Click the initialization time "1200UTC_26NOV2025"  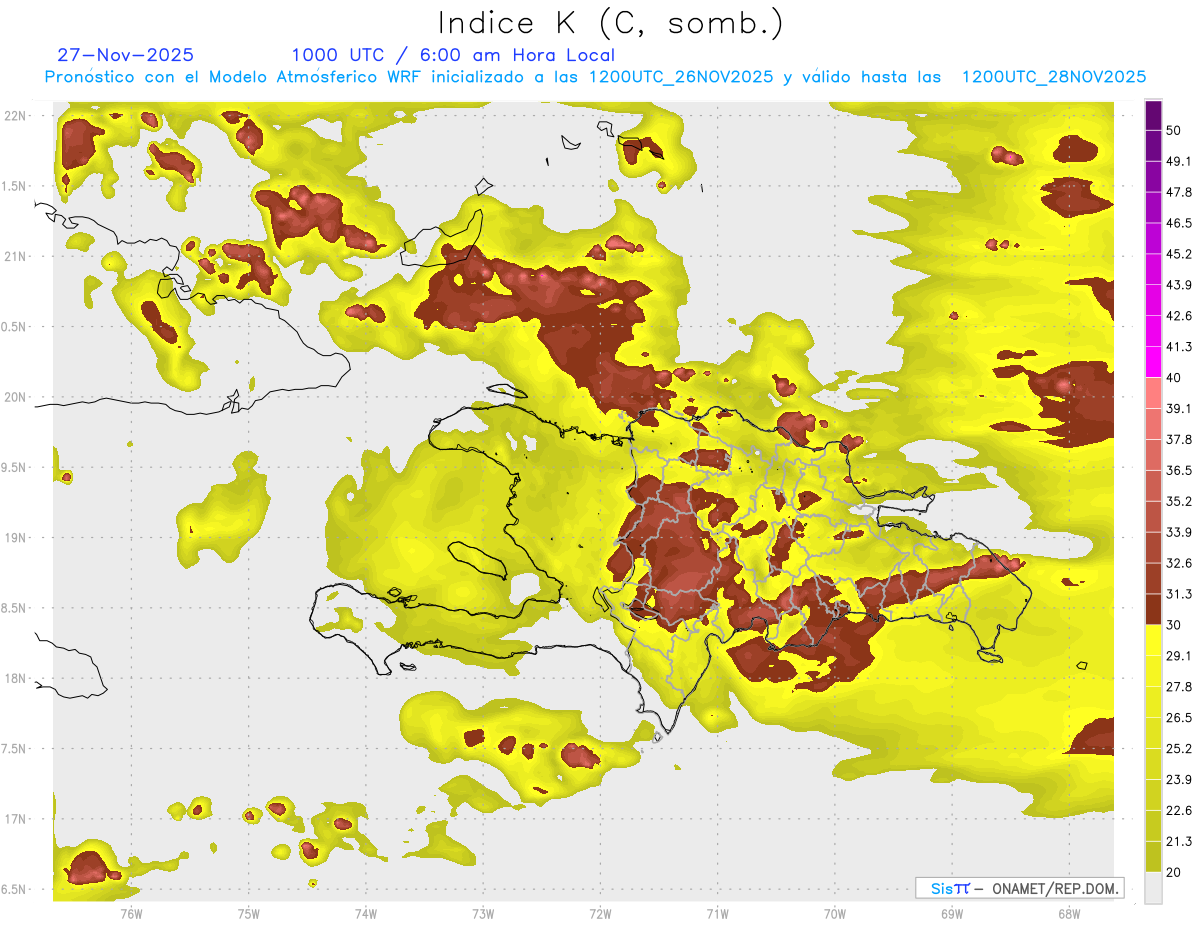pos(681,77)
